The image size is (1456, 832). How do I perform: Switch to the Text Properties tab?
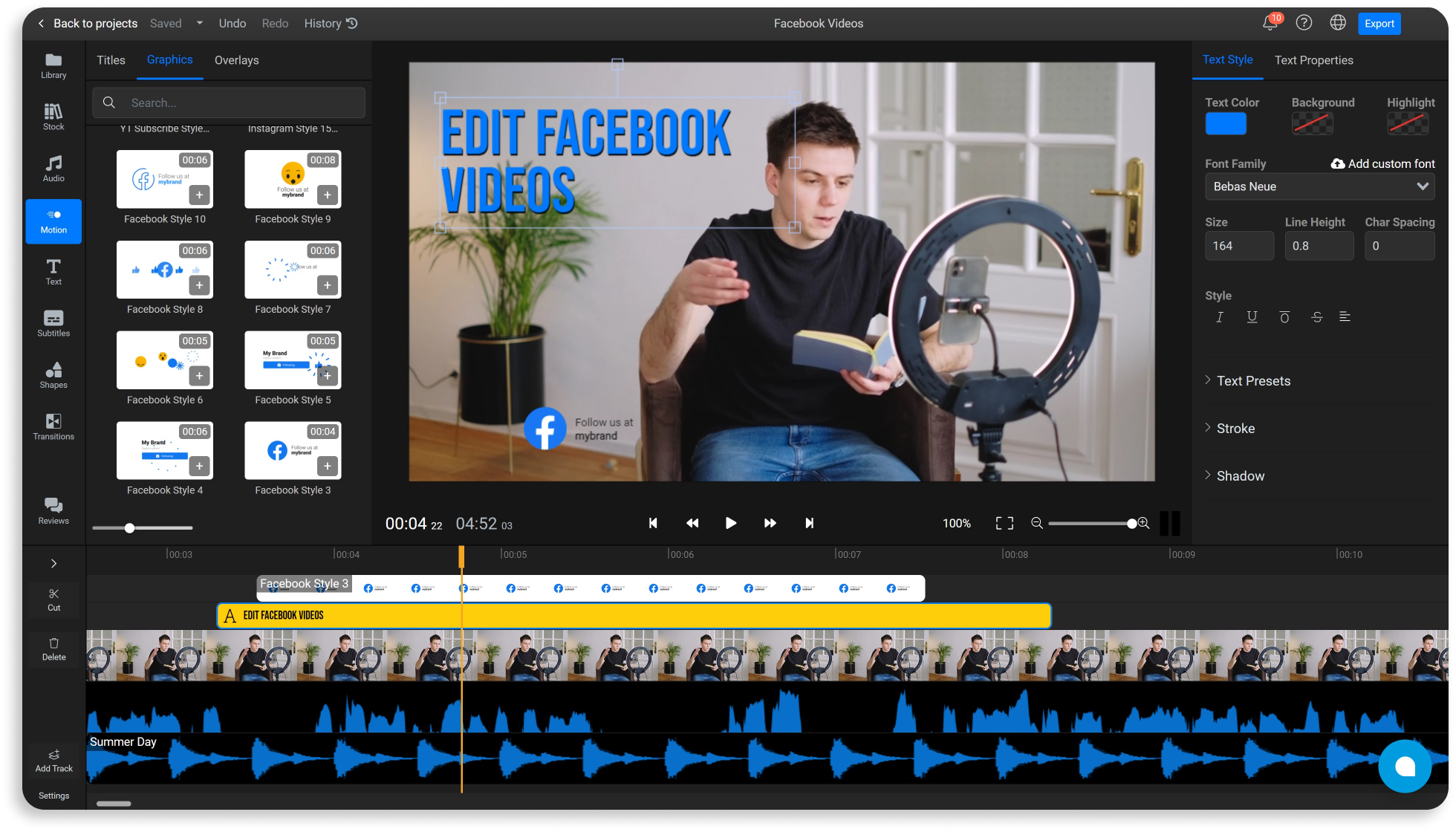pos(1314,60)
